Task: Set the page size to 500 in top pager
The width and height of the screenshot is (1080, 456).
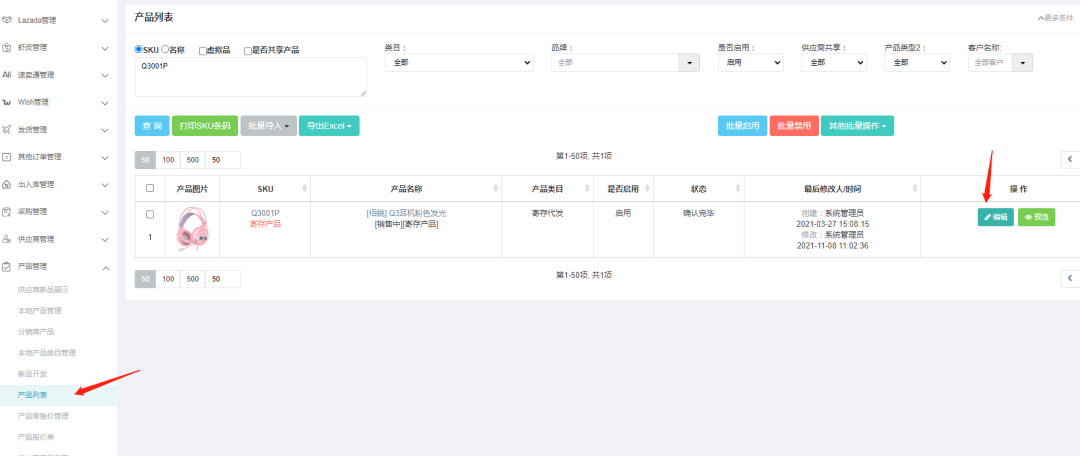Action: click(x=193, y=160)
